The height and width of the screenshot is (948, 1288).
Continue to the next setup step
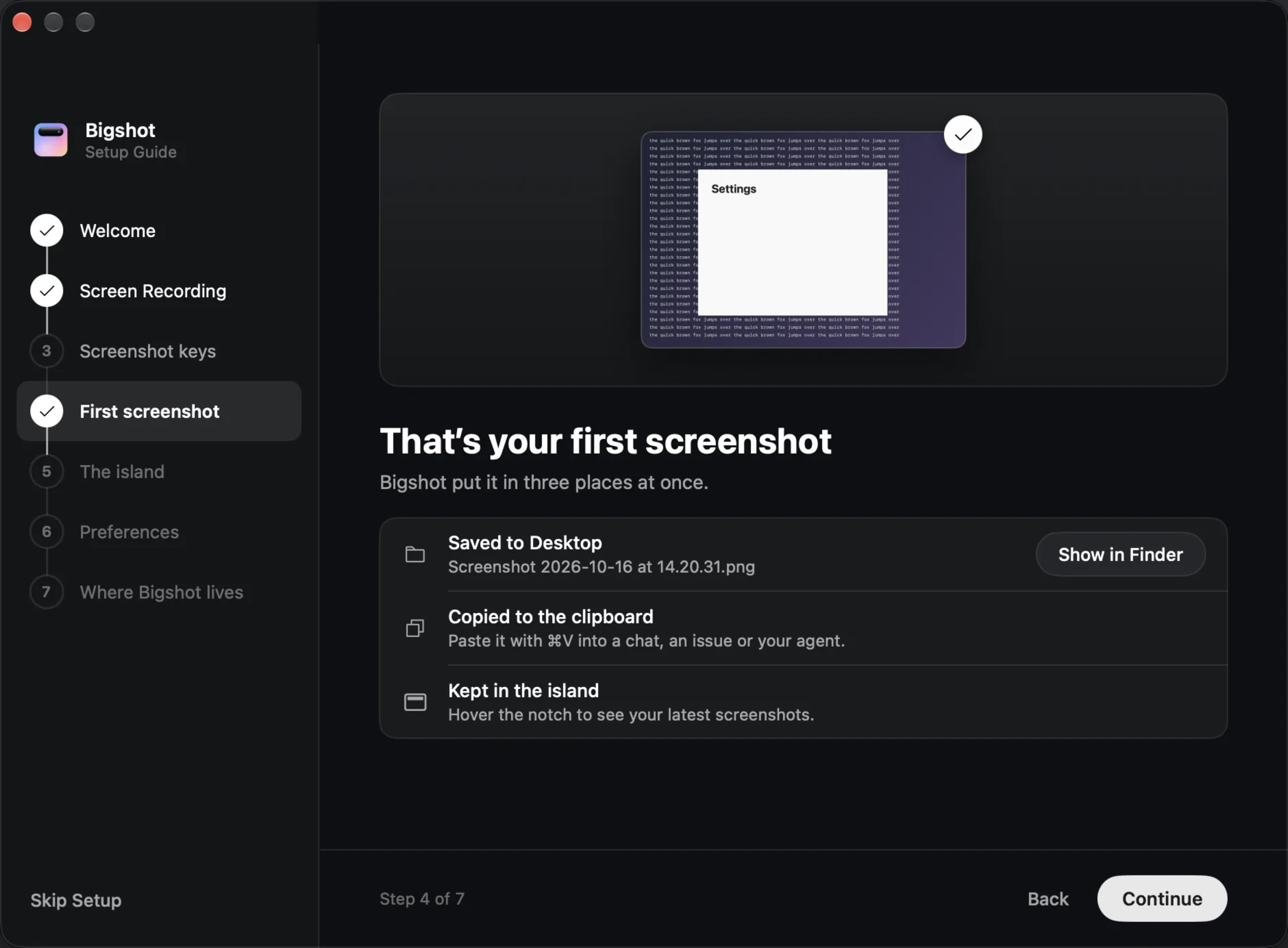pyautogui.click(x=1162, y=899)
